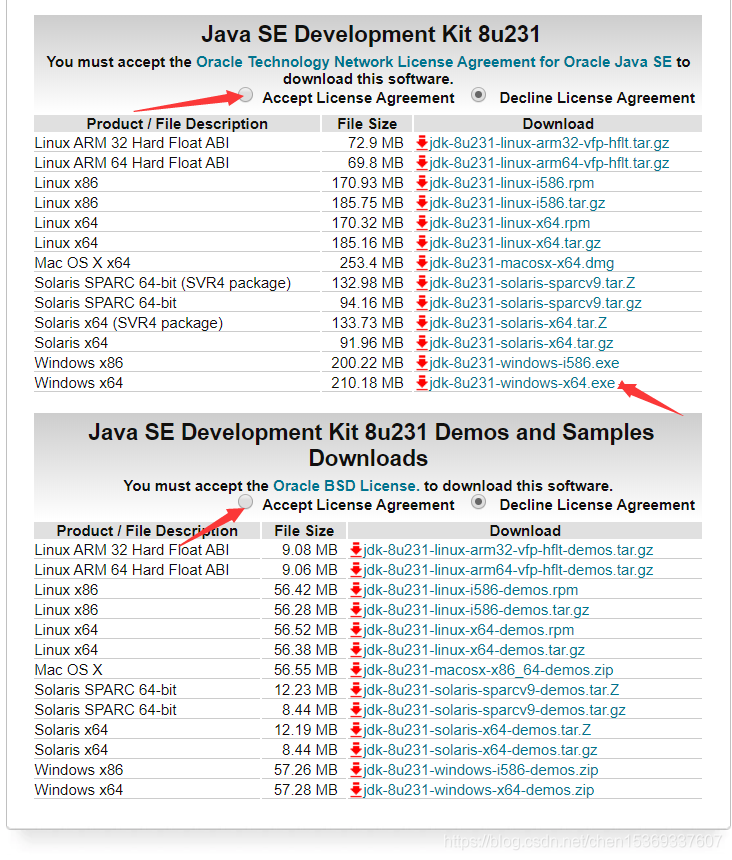Screen dimensions: 732x860
Task: Click download arrow icon beside jdk-8u231-solaris-sparcv9.tar.gz
Action: (422, 303)
